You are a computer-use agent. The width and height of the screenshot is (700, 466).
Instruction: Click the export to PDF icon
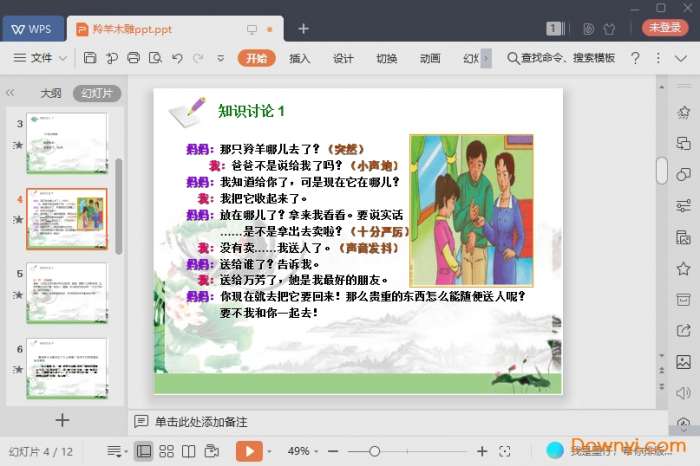pyautogui.click(x=112, y=58)
